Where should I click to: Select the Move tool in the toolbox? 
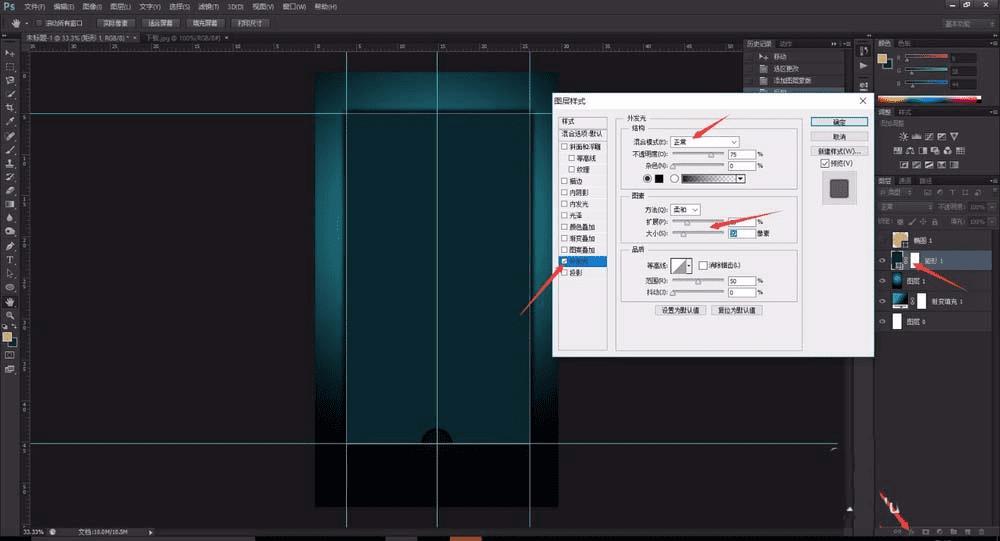(x=10, y=52)
